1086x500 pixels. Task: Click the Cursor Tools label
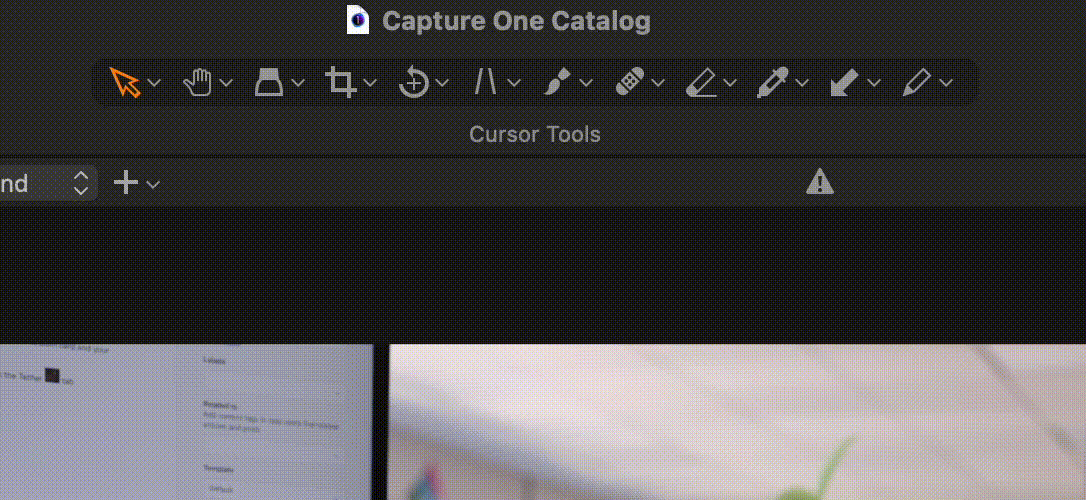(535, 134)
